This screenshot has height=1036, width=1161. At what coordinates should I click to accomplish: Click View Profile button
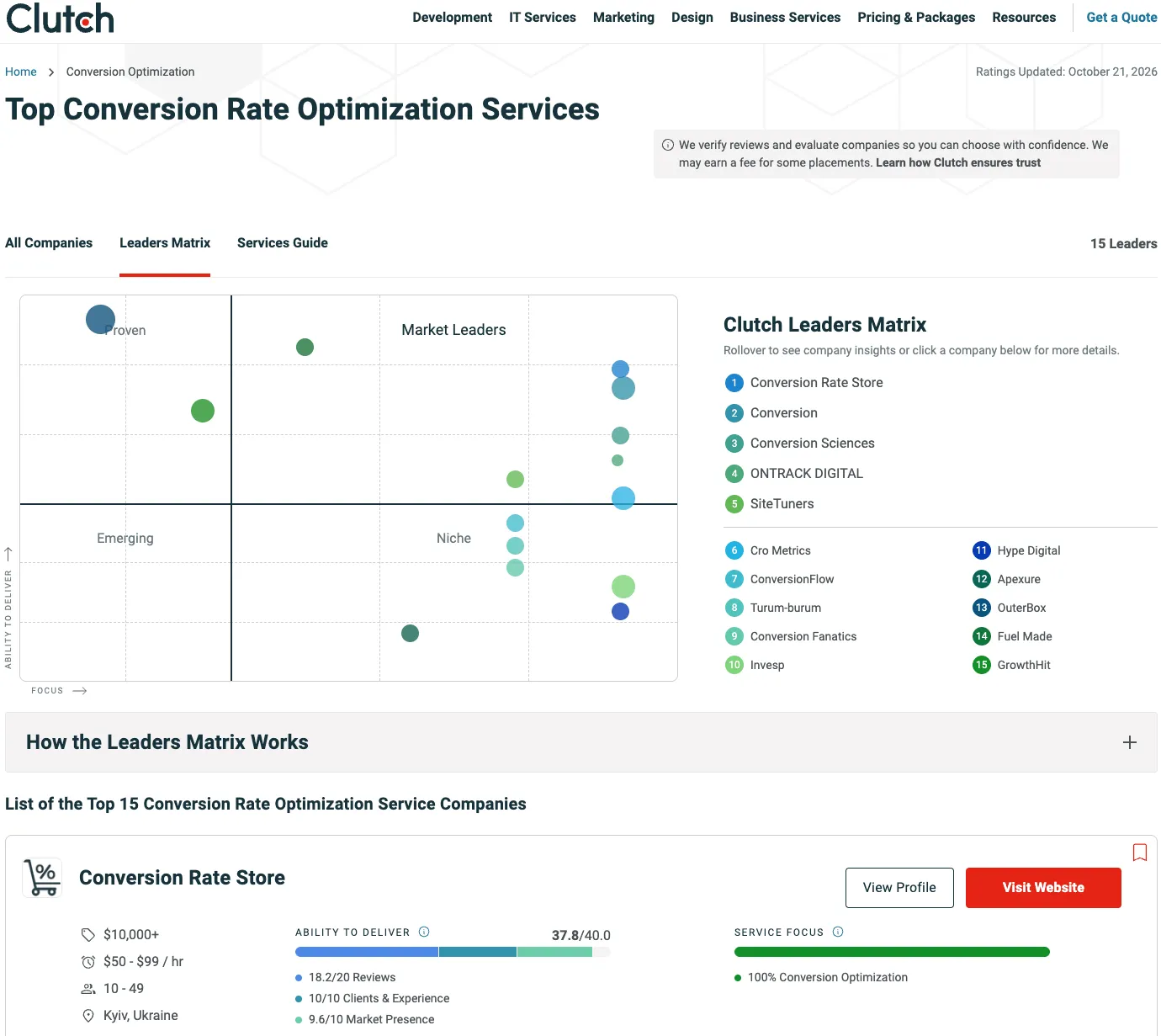(899, 888)
